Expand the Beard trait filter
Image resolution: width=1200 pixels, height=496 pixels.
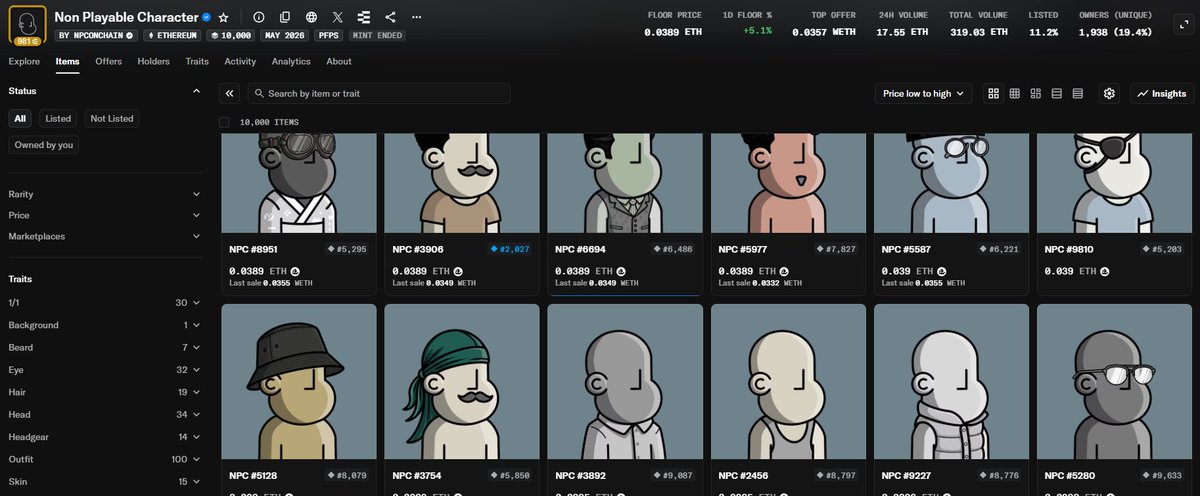click(104, 347)
